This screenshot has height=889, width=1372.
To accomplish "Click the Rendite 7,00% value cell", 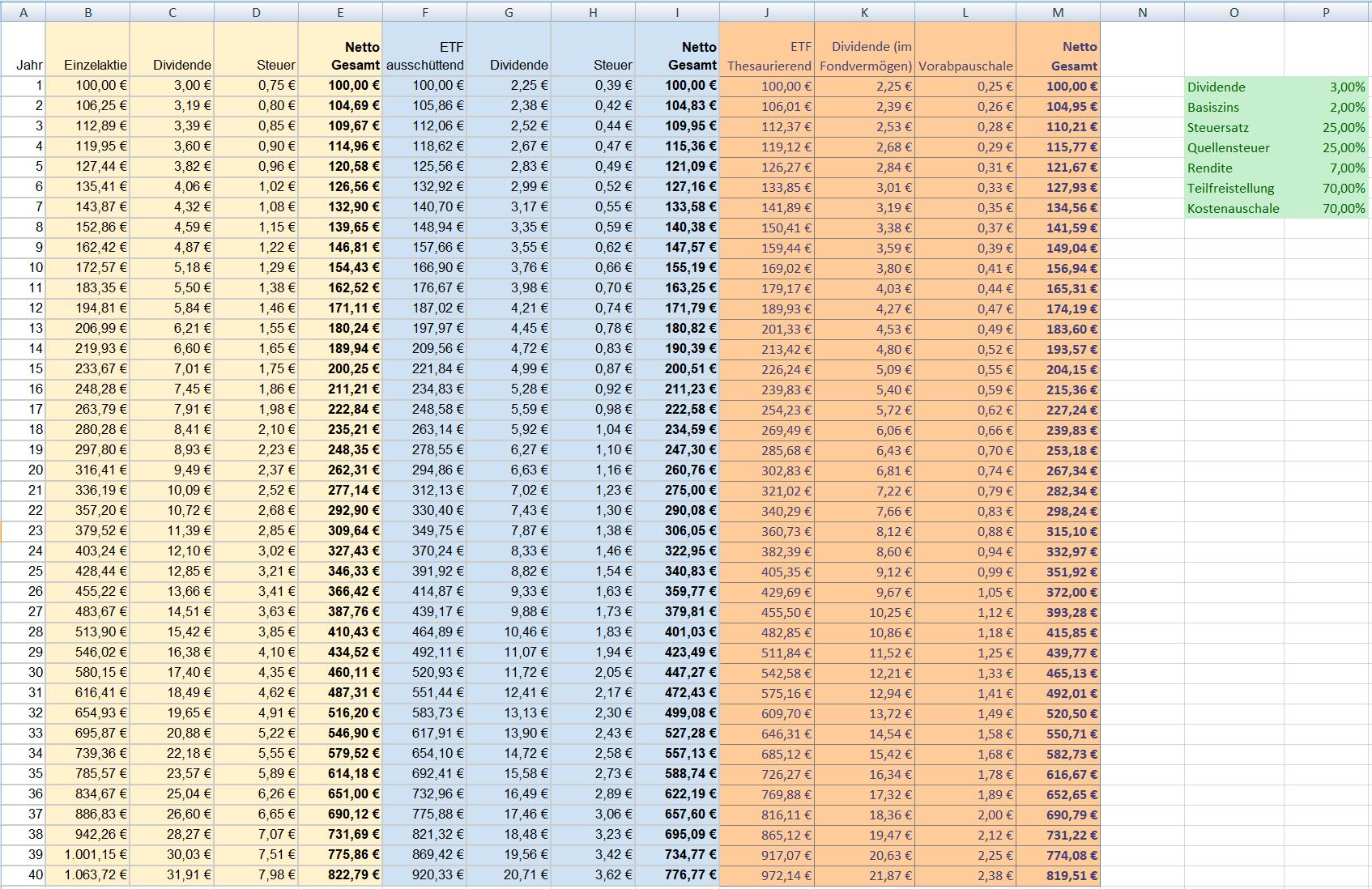I will pos(1326,168).
